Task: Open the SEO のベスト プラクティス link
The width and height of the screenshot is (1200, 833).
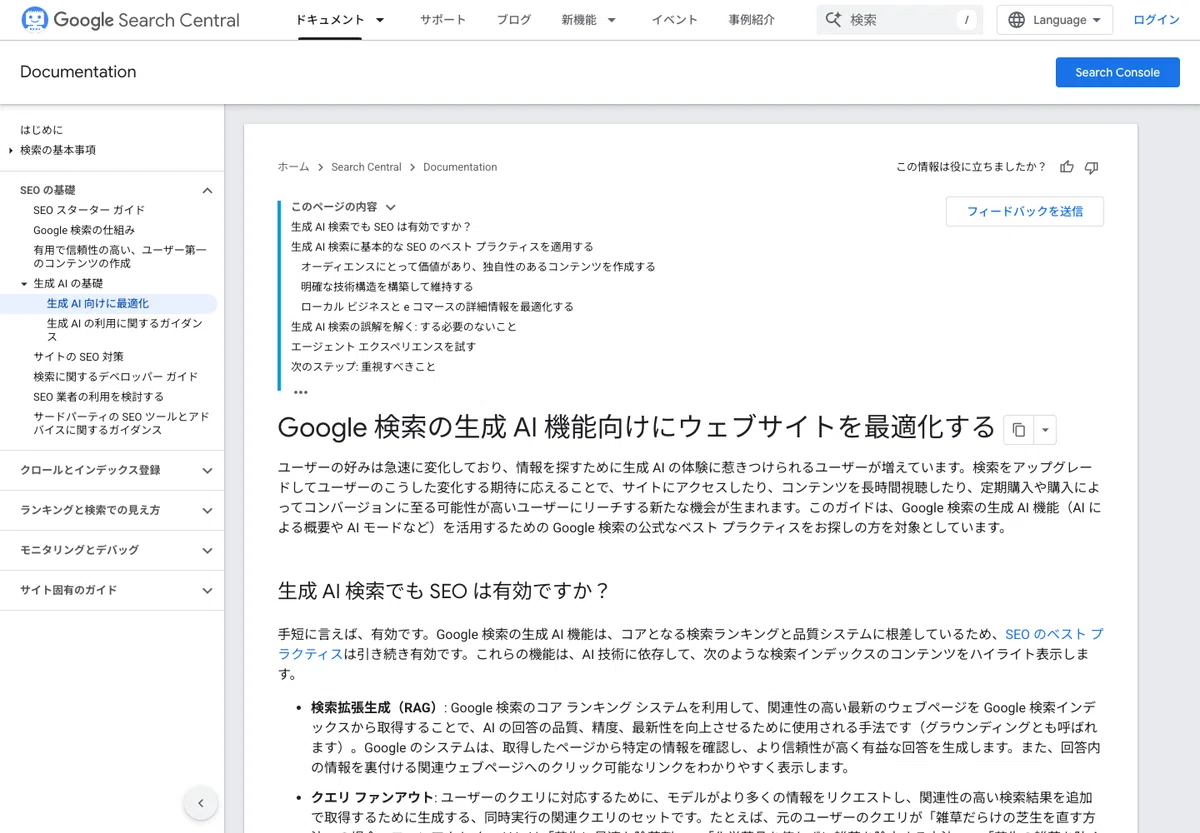Action: (x=691, y=644)
